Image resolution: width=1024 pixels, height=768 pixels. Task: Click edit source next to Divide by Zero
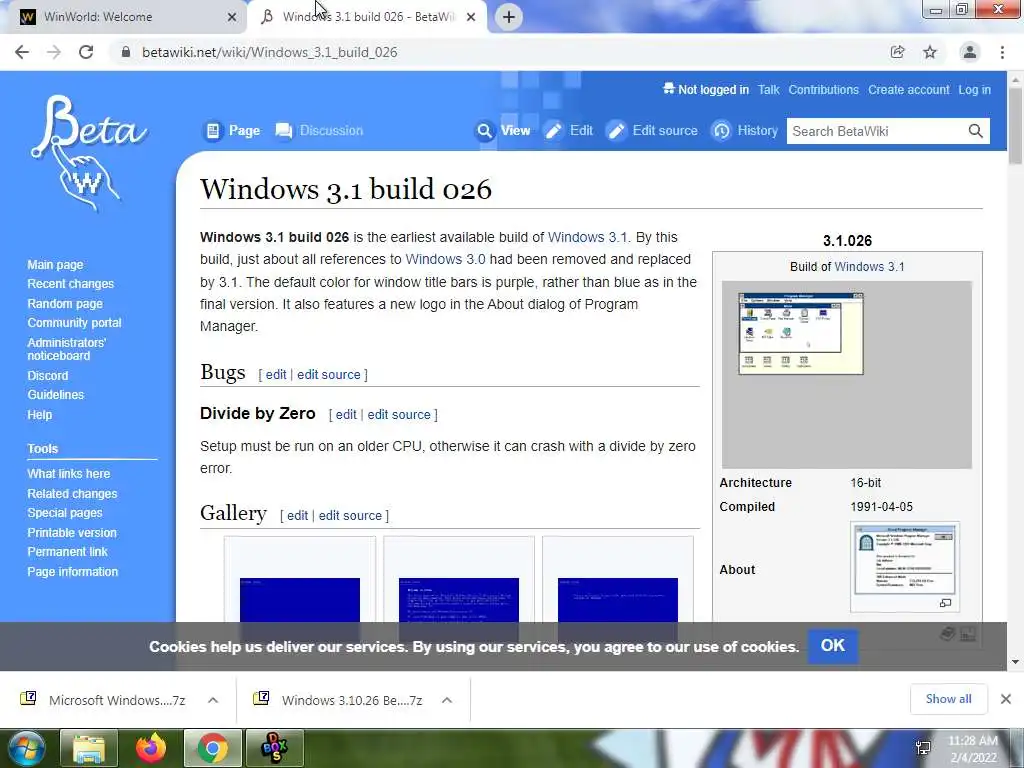click(x=399, y=414)
